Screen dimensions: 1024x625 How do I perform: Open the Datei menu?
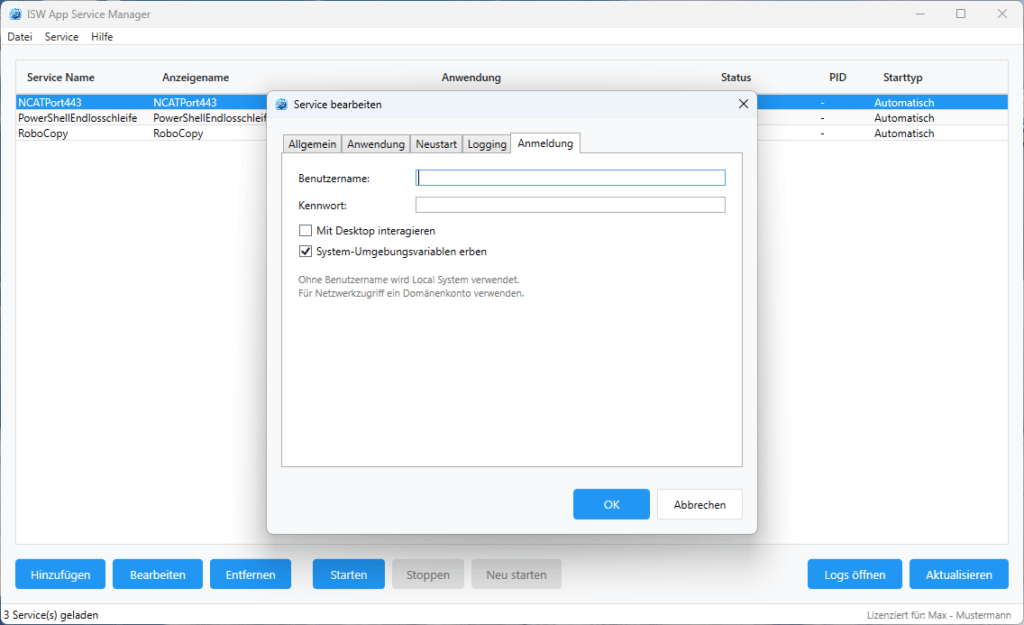click(x=19, y=36)
